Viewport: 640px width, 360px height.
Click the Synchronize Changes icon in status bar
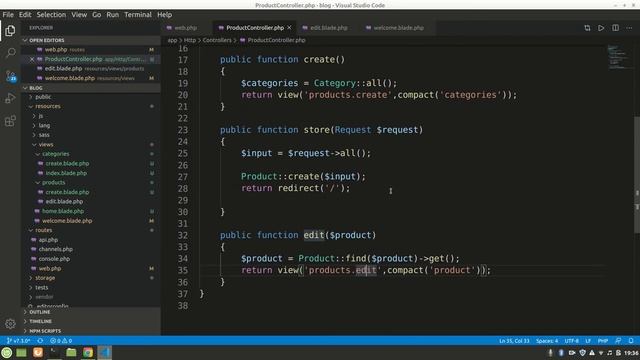[40, 340]
